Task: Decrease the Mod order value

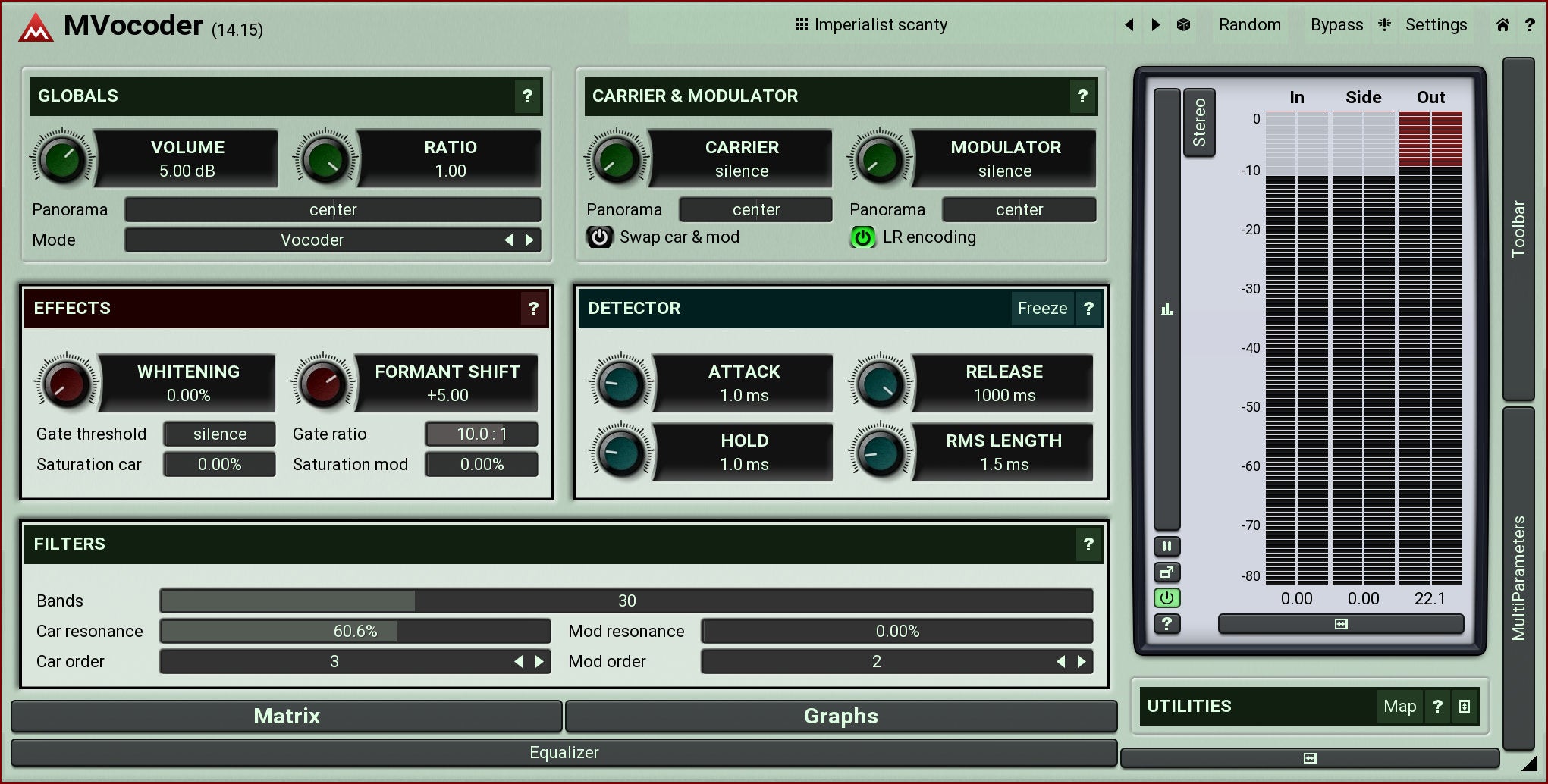Action: coord(1060,662)
